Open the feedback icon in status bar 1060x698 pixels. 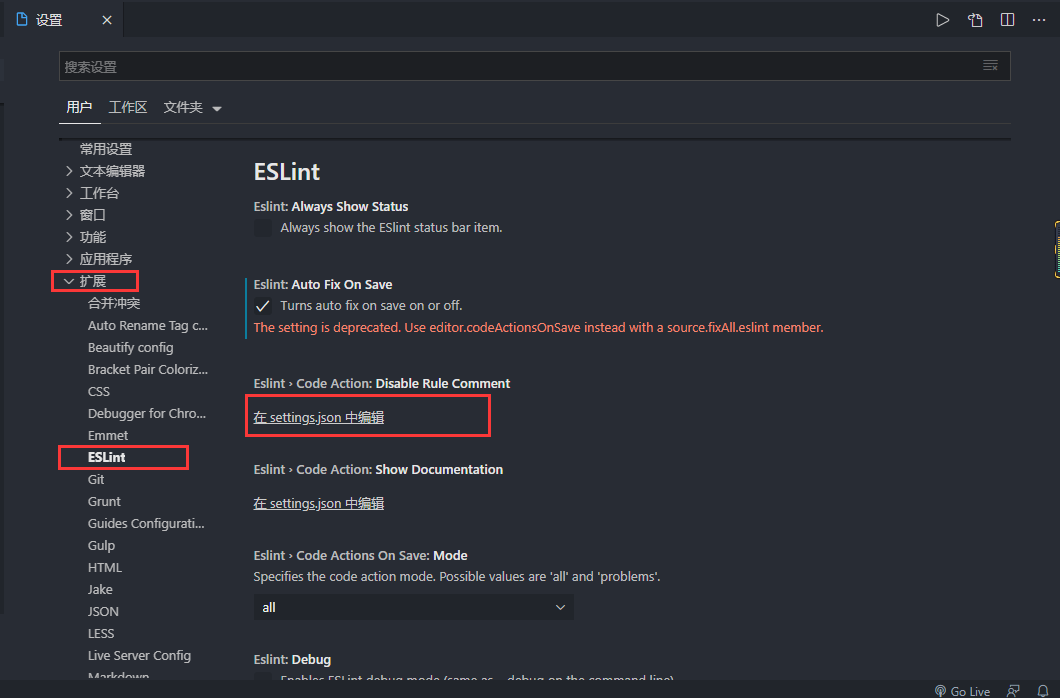1013,691
